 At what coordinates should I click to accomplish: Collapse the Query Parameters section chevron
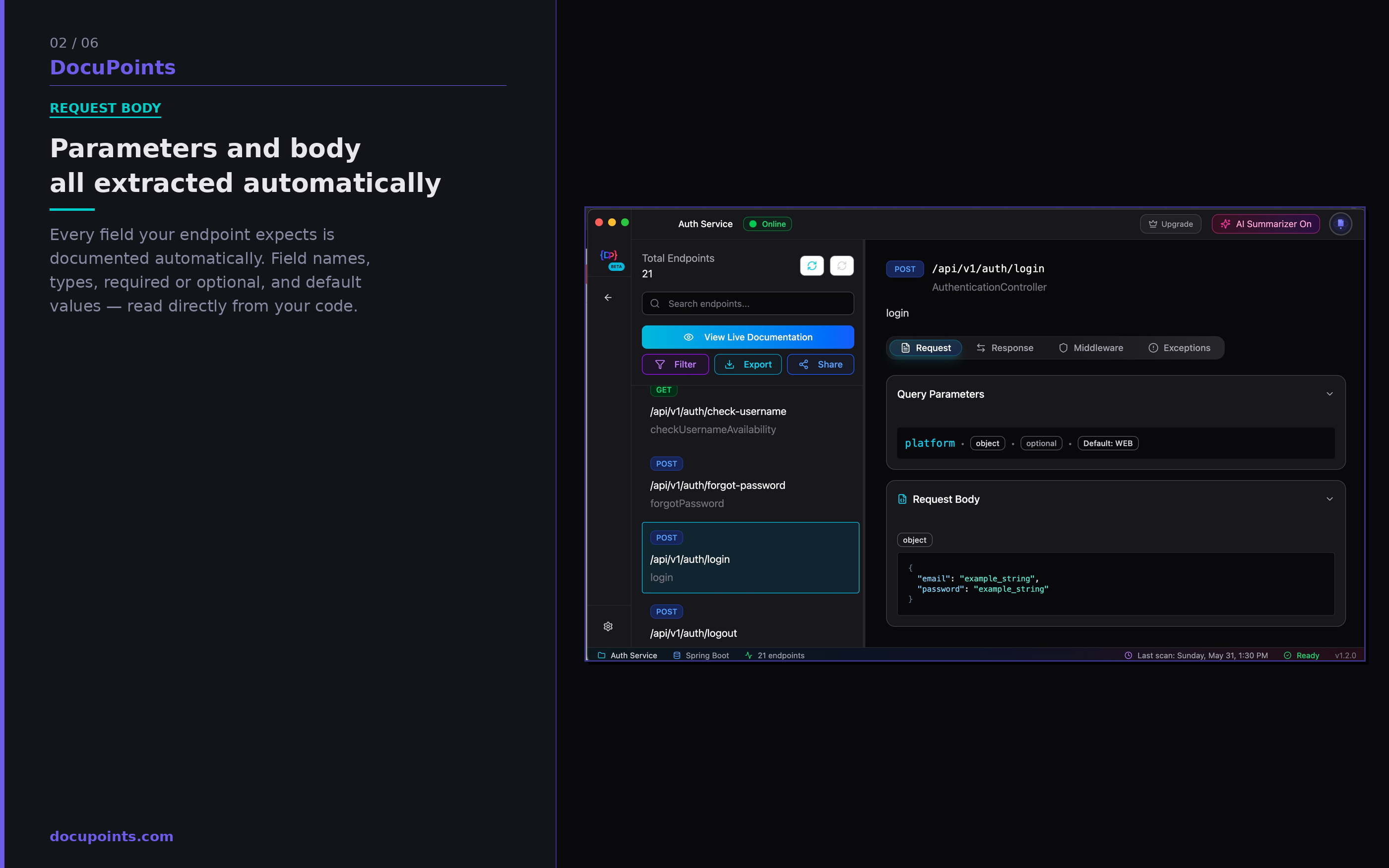(x=1329, y=394)
